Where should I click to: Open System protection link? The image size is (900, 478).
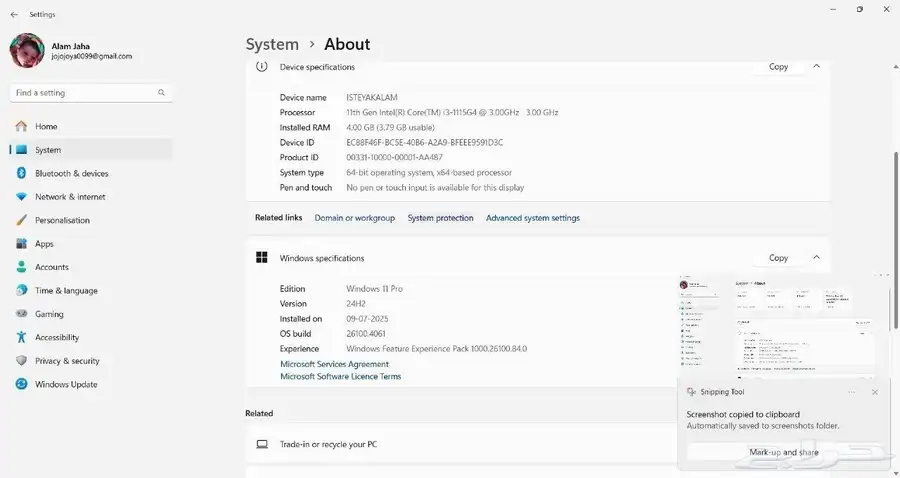pos(440,218)
